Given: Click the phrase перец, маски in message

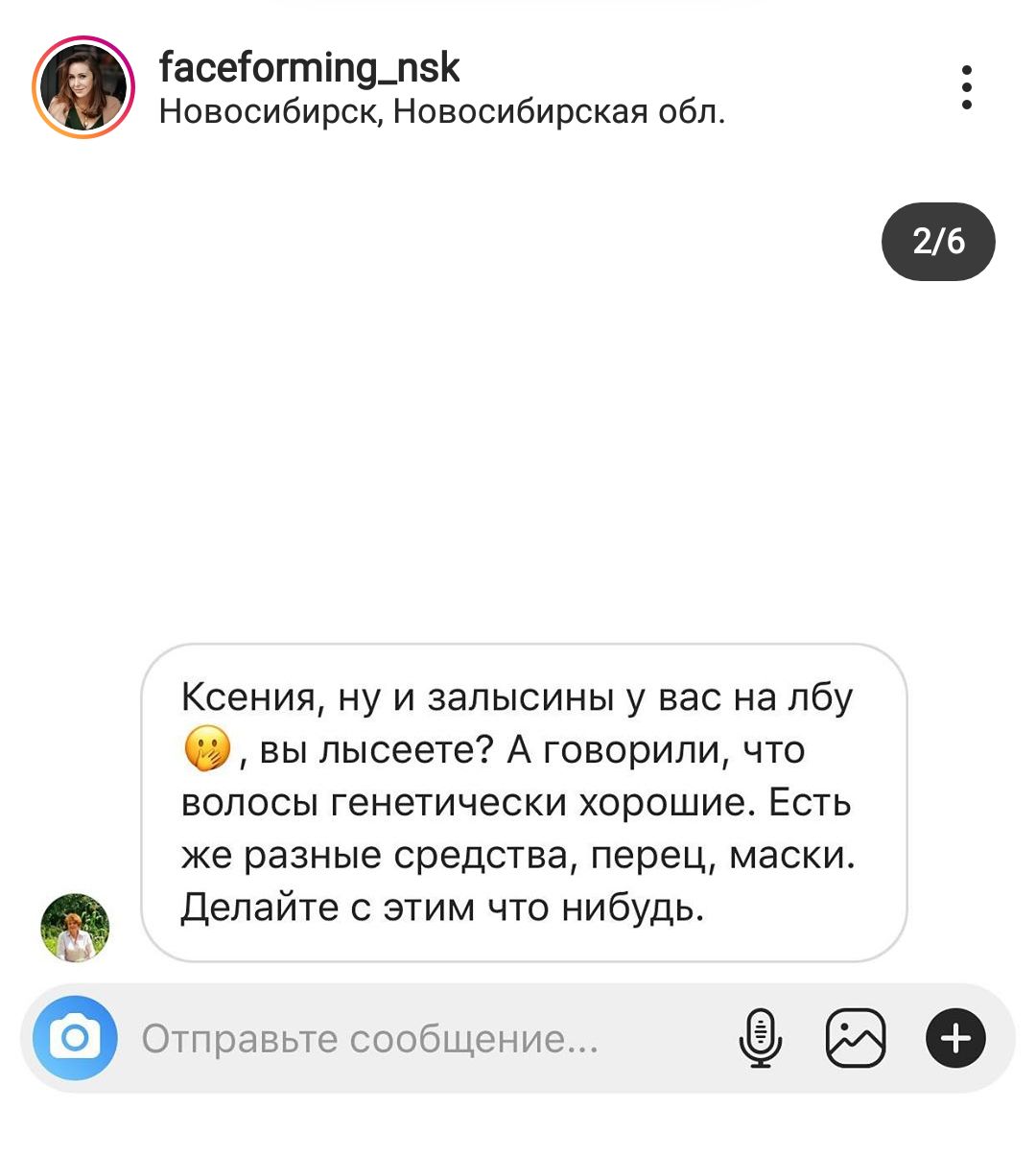Looking at the screenshot, I should [x=721, y=855].
